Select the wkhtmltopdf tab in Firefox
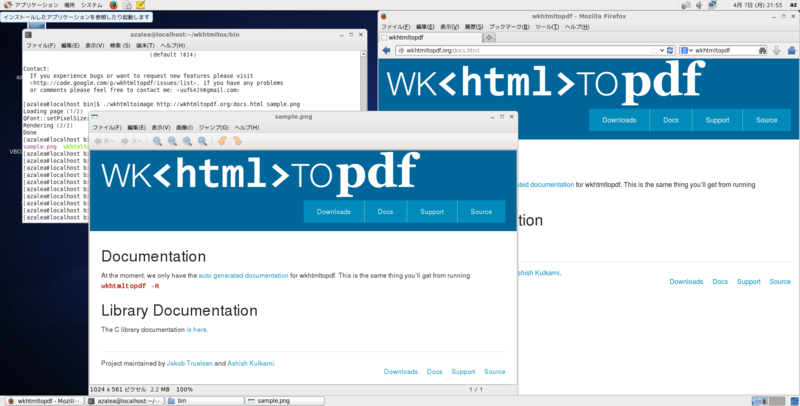 click(431, 37)
